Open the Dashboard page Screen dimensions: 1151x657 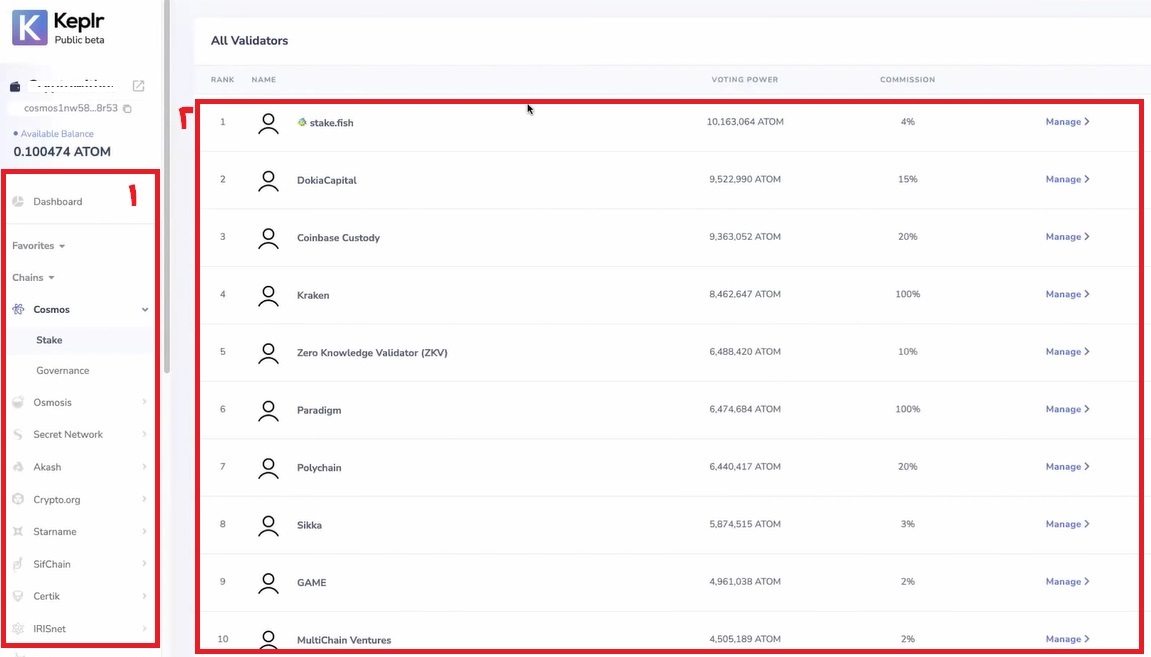pos(57,201)
